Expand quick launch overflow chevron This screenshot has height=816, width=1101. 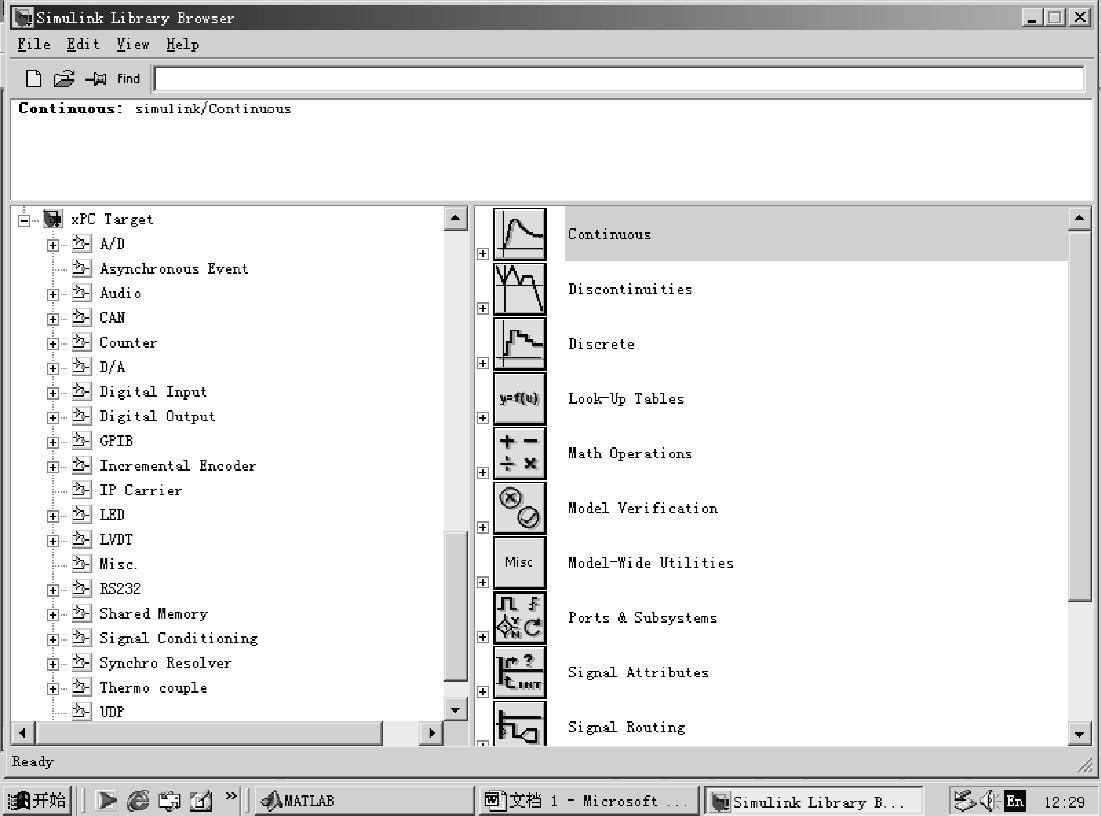point(231,796)
